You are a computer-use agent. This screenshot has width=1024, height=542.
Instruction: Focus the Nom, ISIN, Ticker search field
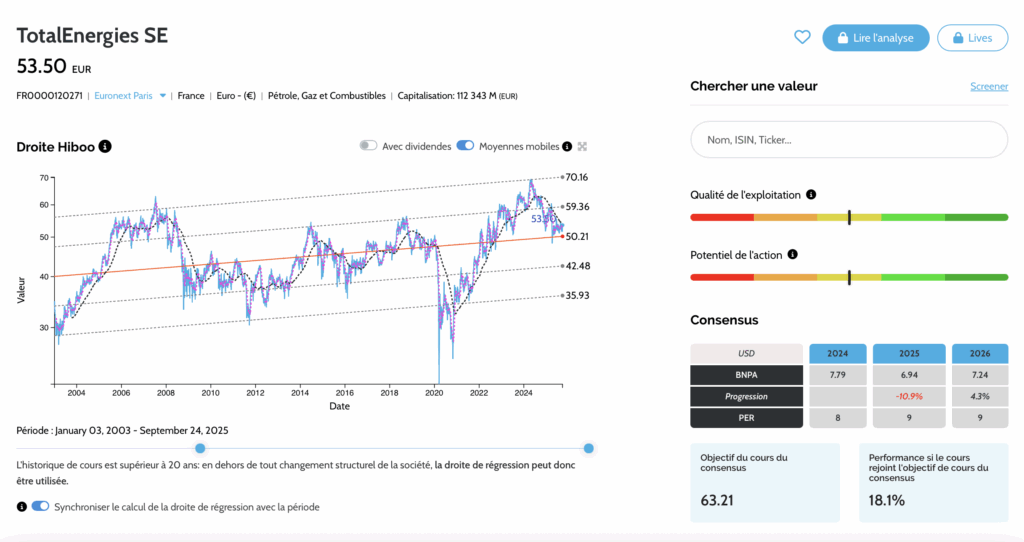point(849,140)
